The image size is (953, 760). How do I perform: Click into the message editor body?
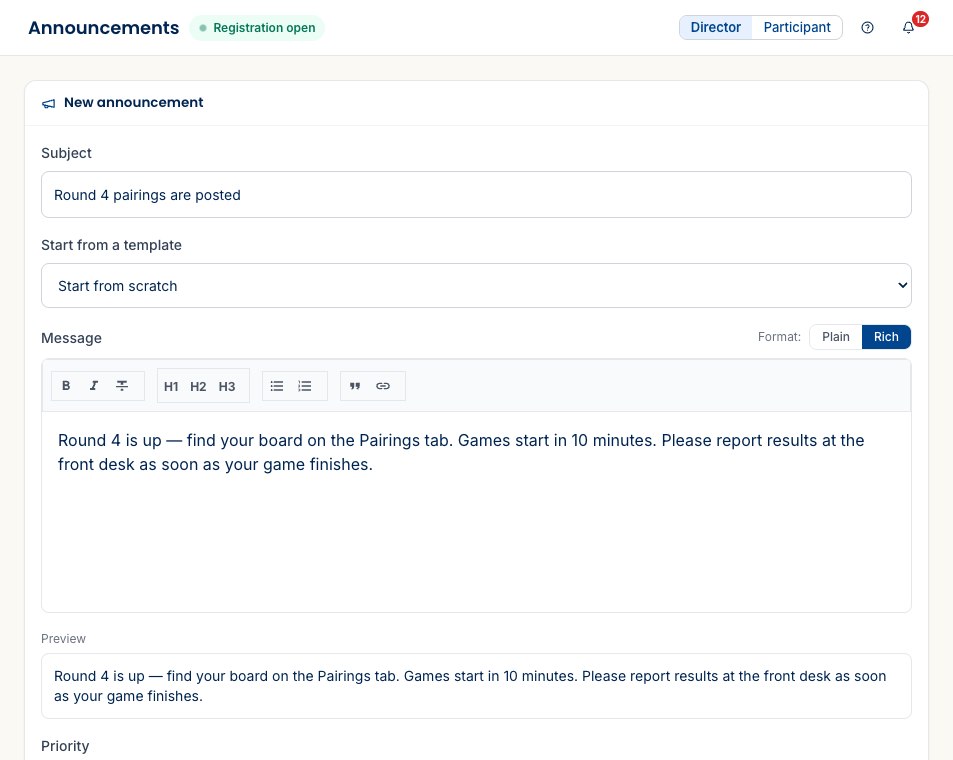click(x=476, y=512)
